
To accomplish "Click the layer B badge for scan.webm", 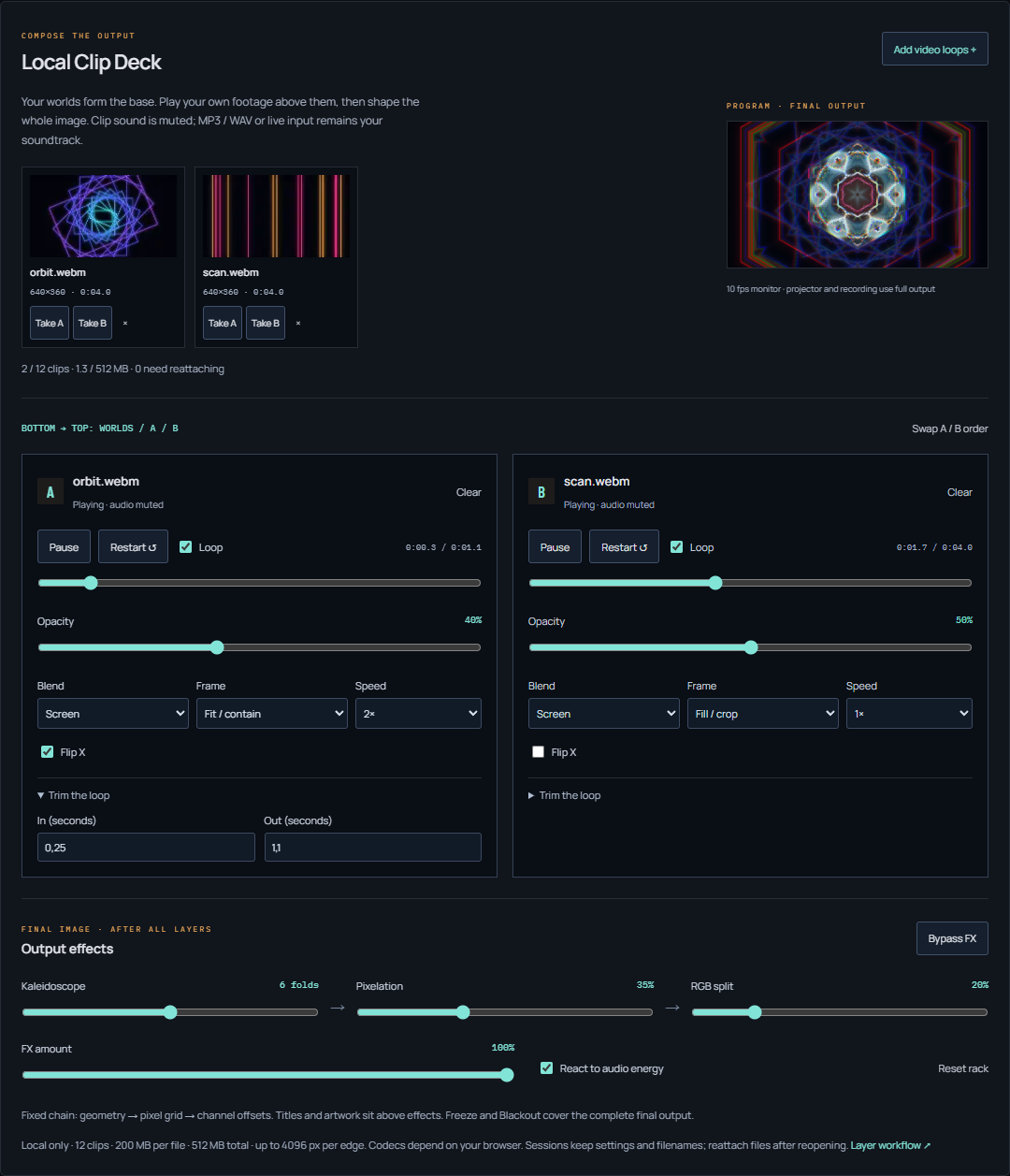I will 541,492.
